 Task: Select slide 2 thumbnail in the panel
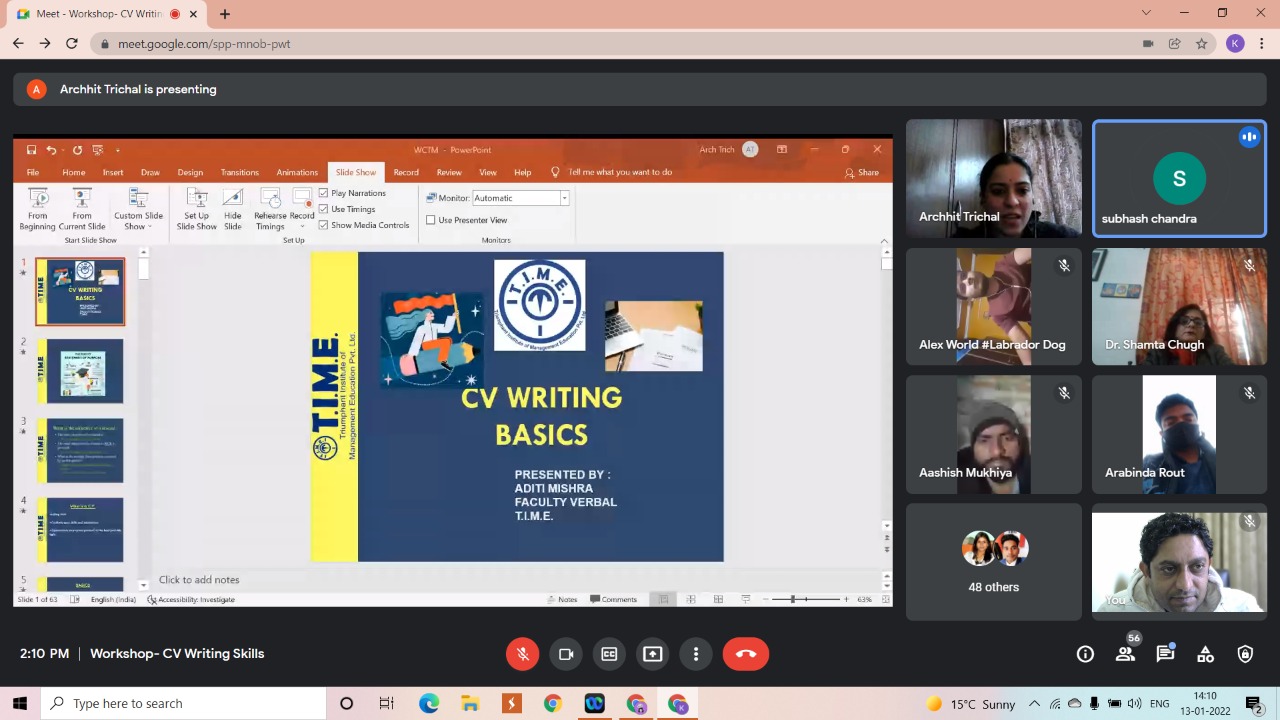[81, 371]
